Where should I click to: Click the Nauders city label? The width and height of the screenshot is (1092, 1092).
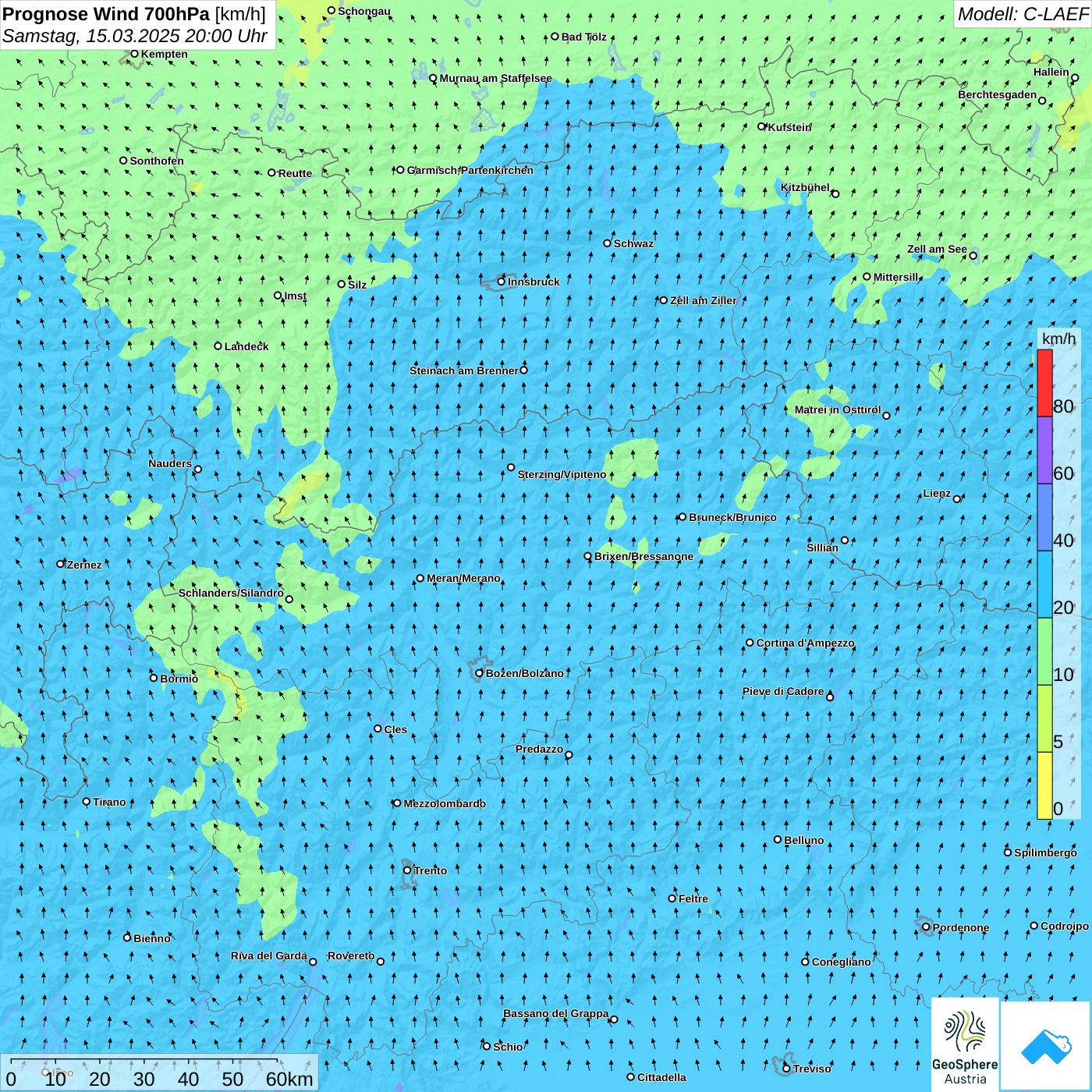170,463
